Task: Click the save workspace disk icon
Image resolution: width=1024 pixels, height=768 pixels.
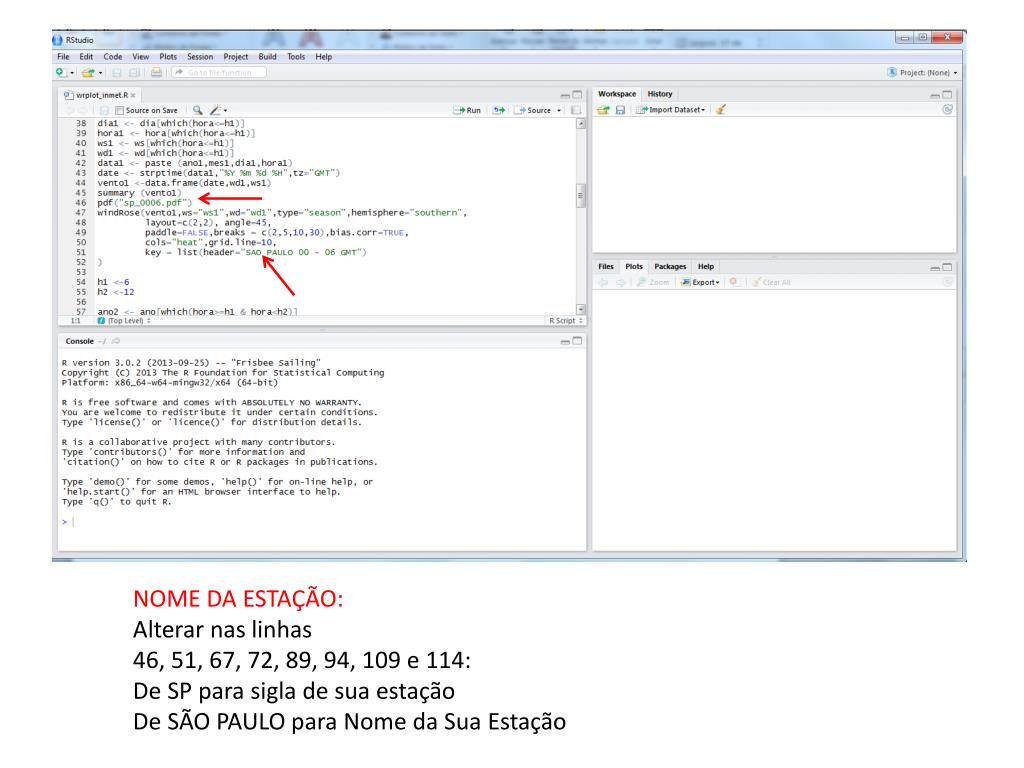Action: pyautogui.click(x=620, y=110)
